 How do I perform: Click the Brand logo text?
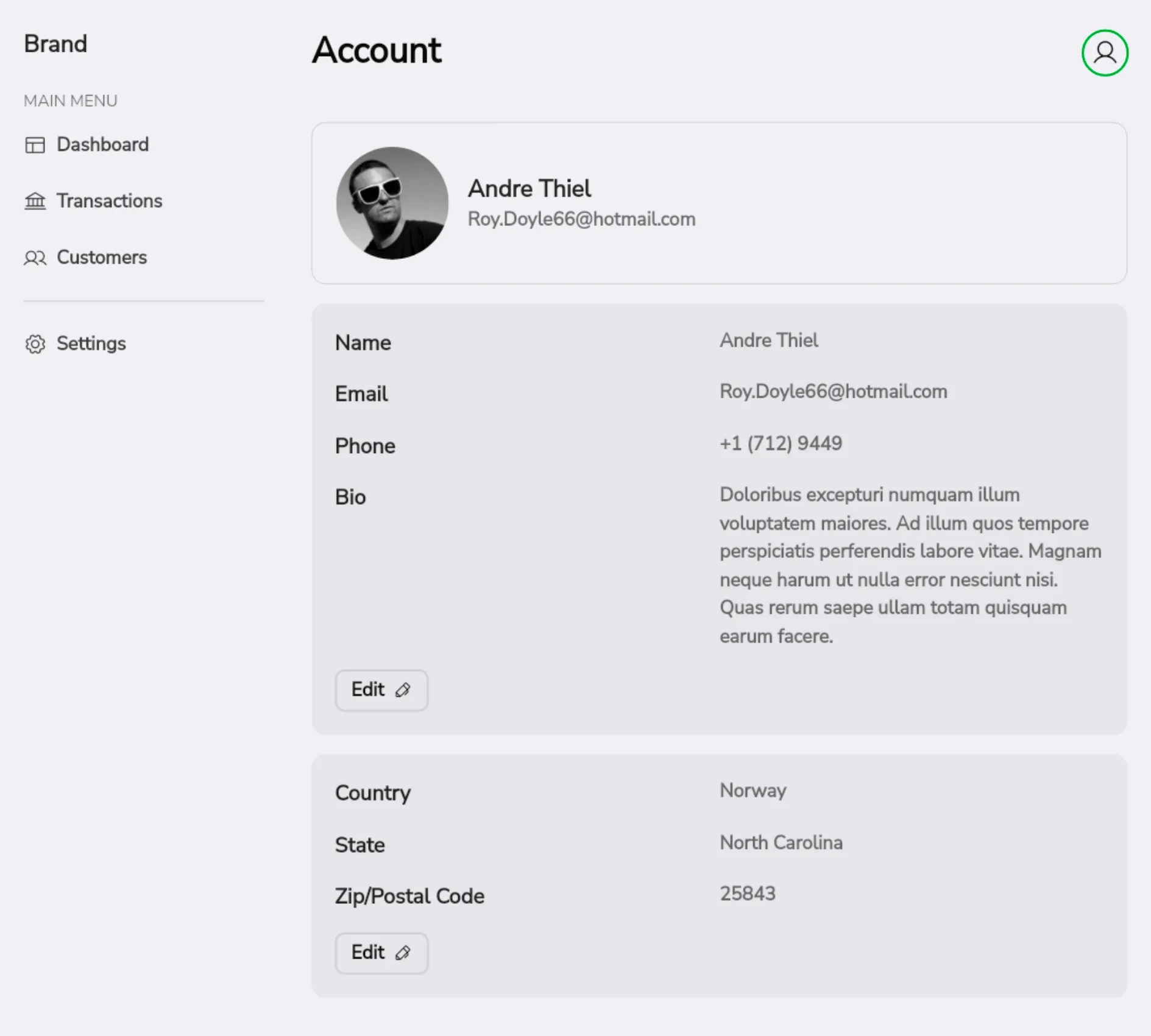click(55, 44)
